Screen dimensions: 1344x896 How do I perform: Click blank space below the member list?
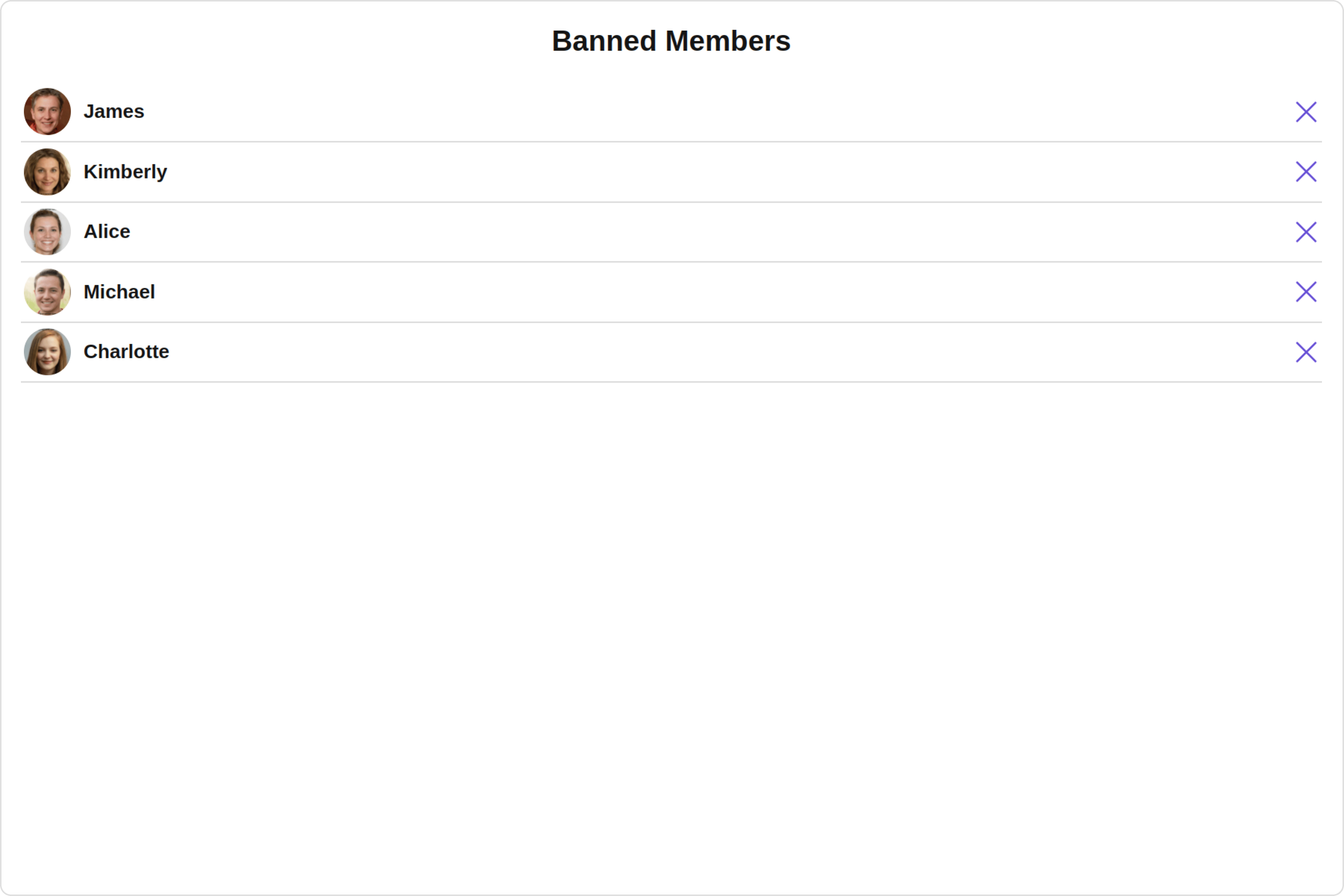[x=671, y=629]
